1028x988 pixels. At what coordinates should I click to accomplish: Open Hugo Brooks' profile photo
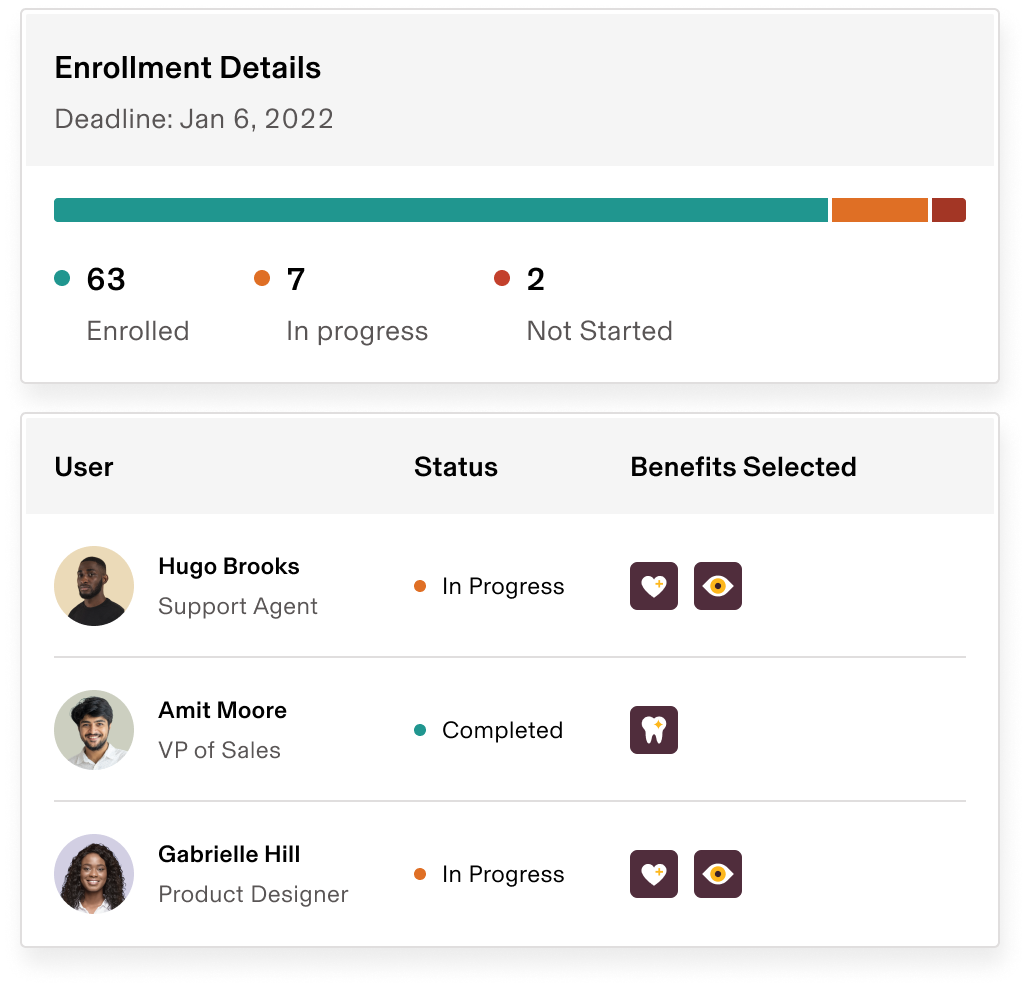pyautogui.click(x=94, y=585)
